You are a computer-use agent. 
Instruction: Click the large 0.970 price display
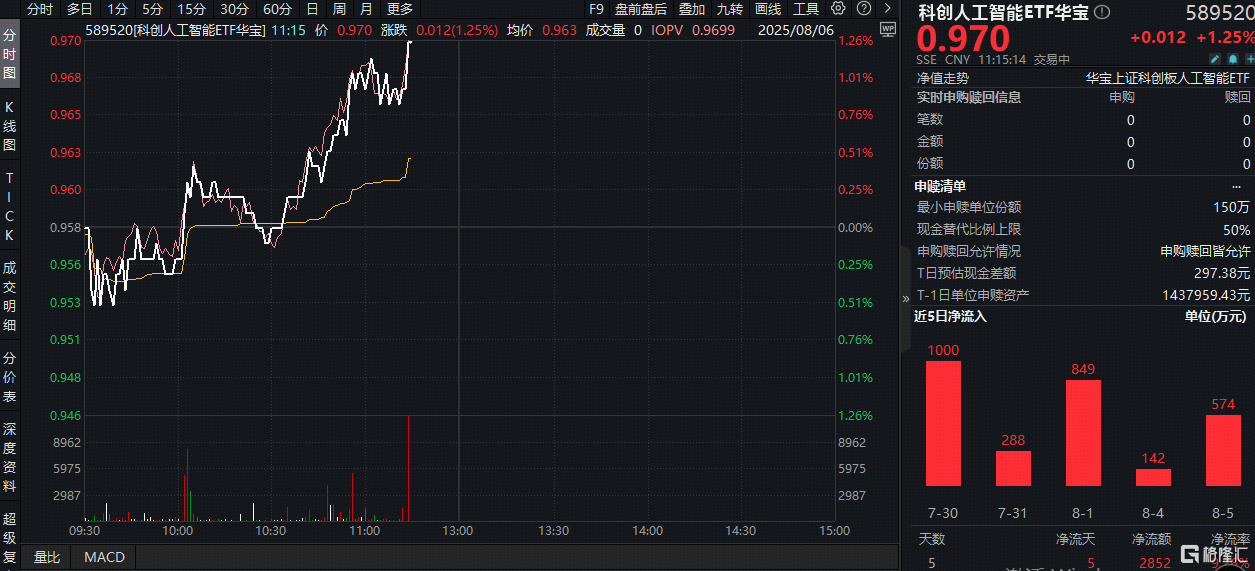(964, 39)
